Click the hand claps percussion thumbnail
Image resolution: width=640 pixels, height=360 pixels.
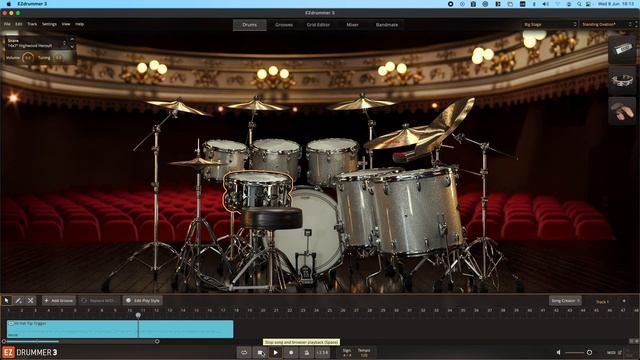pyautogui.click(x=622, y=111)
